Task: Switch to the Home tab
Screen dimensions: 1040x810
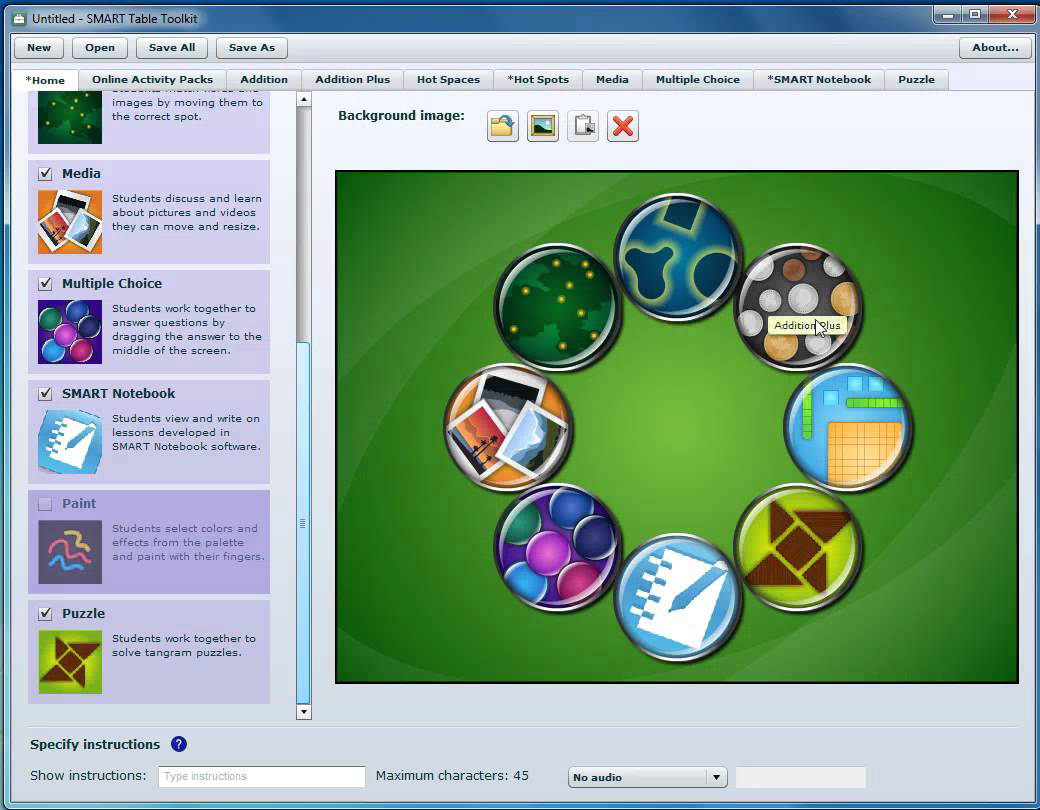Action: tap(45, 80)
